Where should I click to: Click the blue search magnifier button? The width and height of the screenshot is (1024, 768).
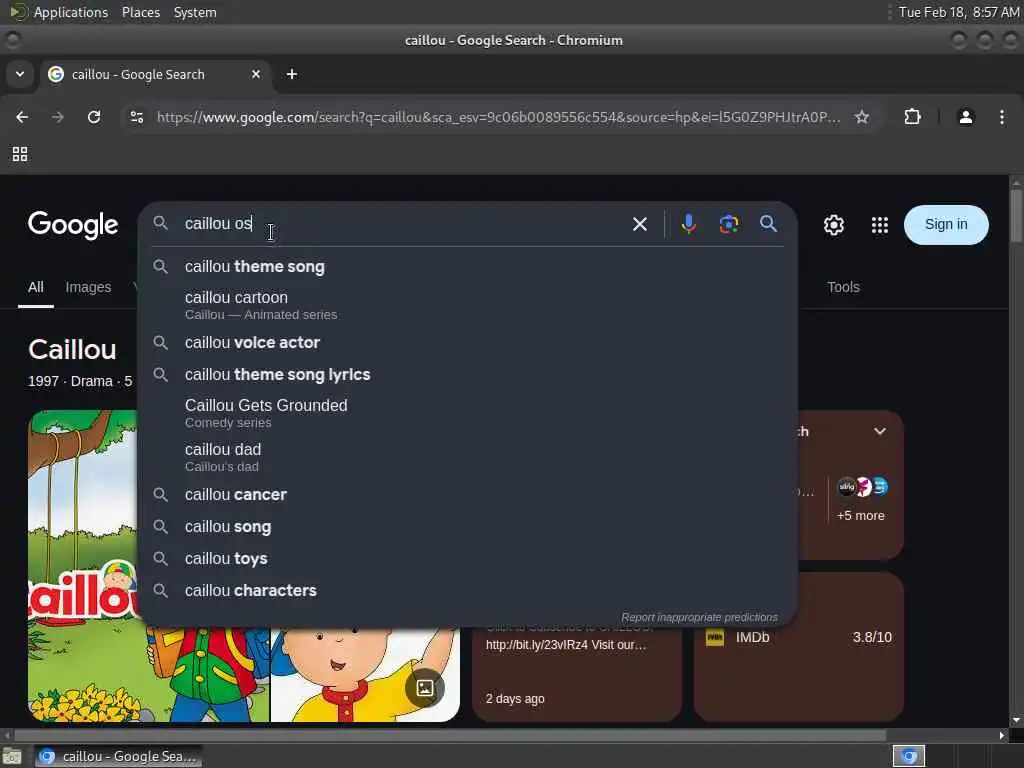[768, 224]
